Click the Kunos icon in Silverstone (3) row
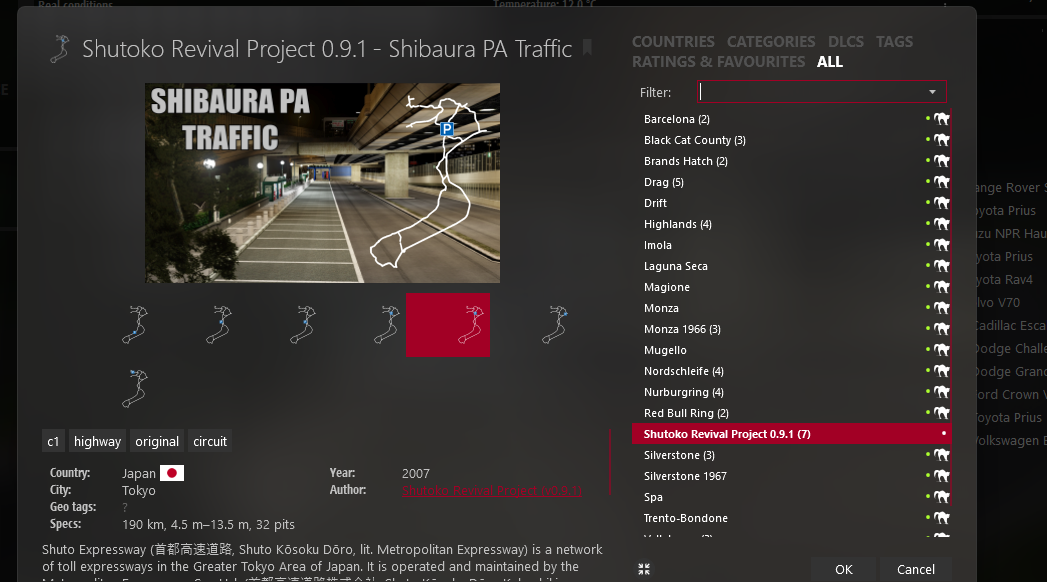 941,455
